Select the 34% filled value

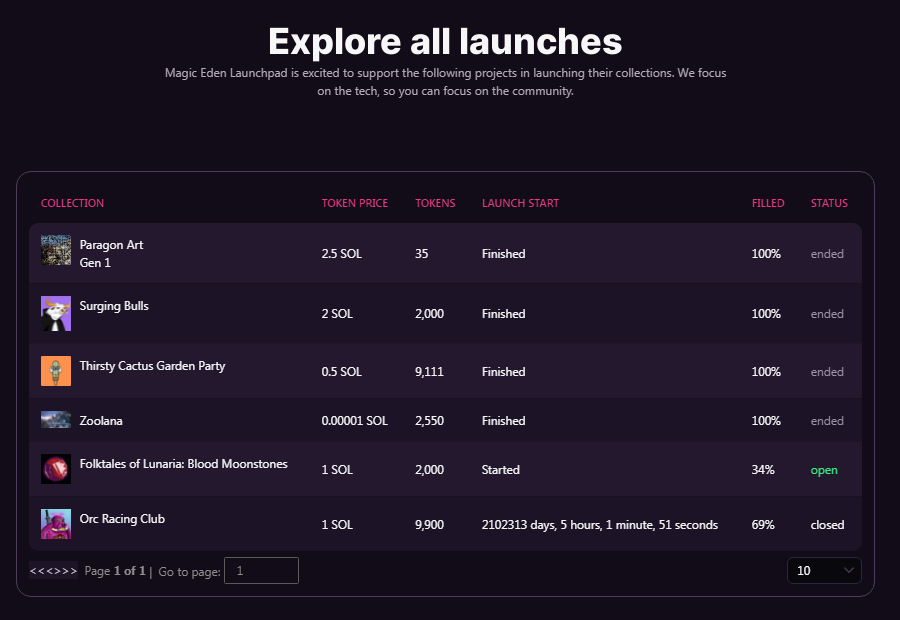click(x=763, y=470)
